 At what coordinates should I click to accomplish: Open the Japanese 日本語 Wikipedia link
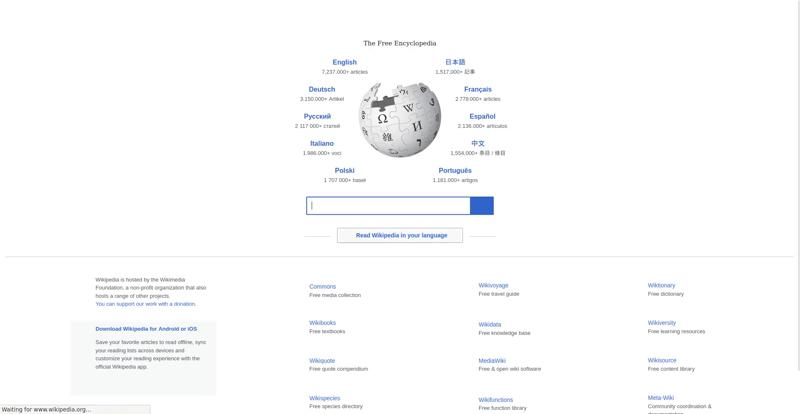point(455,62)
